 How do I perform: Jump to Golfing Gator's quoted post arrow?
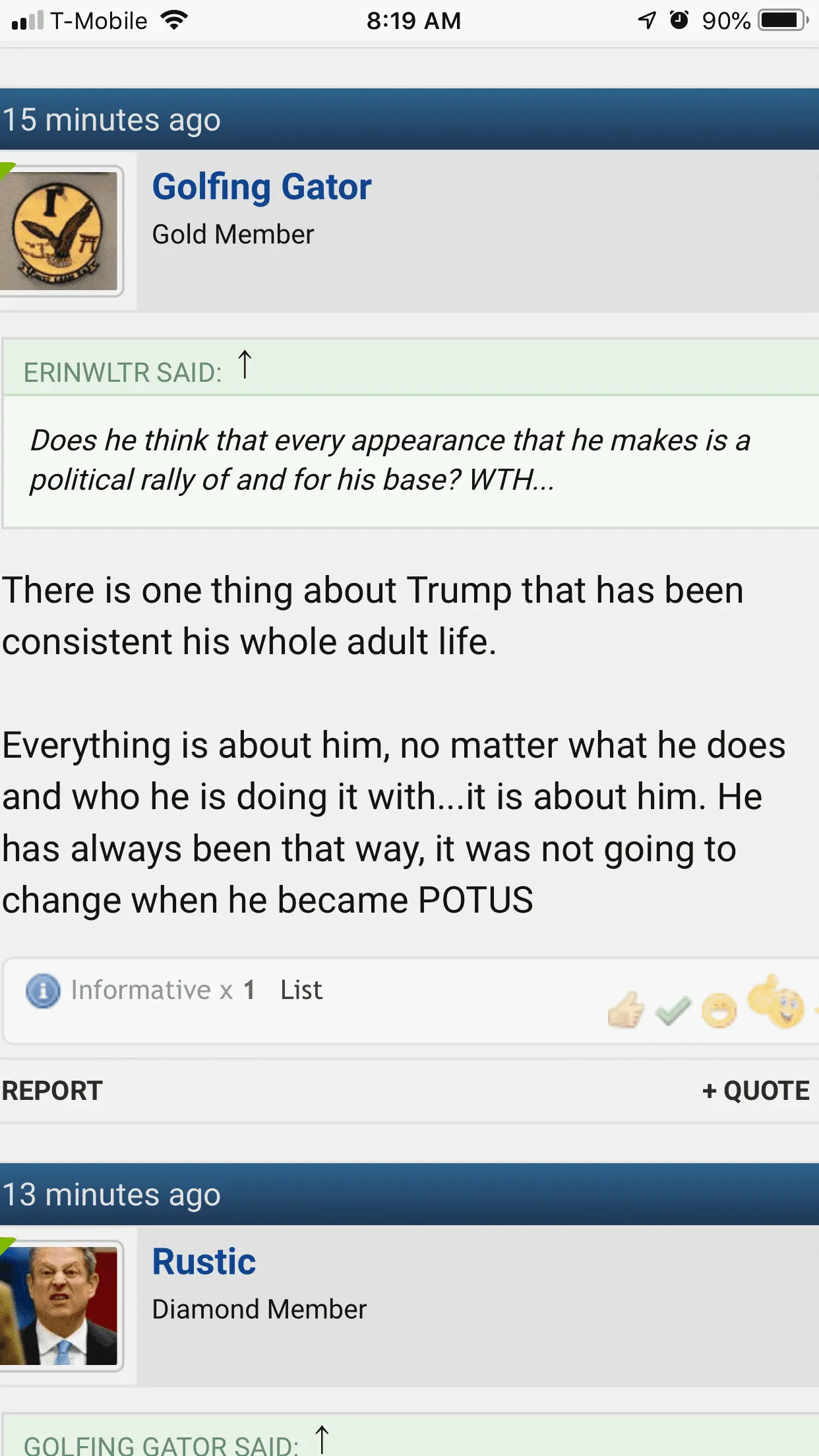322,1440
